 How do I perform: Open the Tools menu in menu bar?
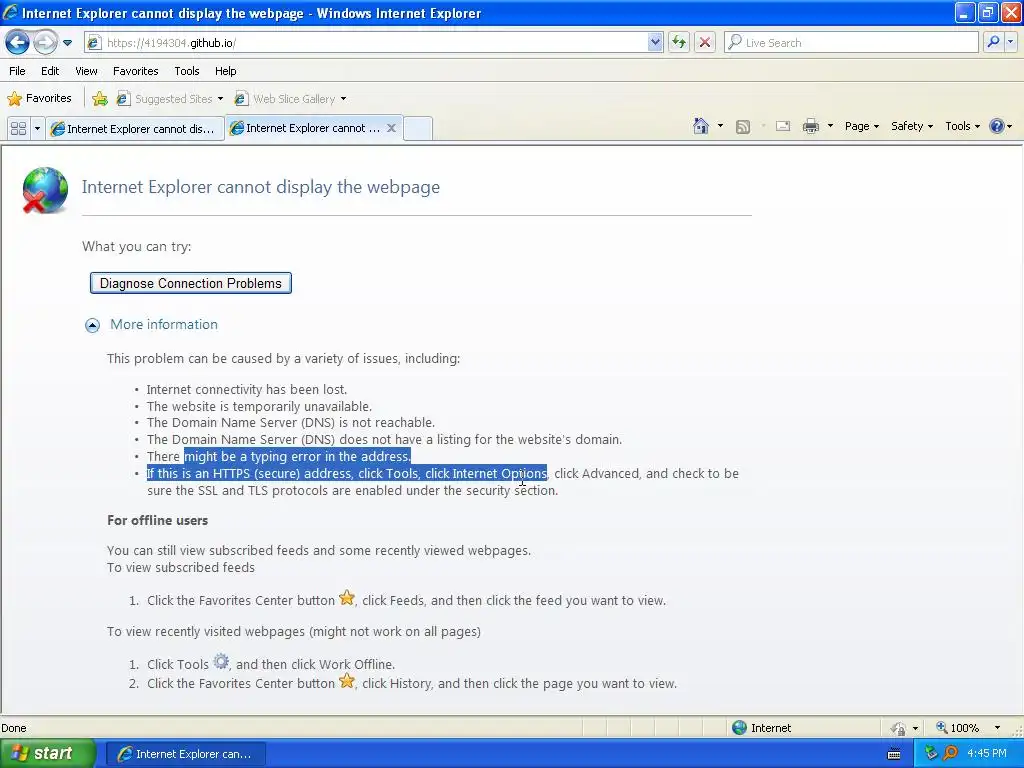187,71
